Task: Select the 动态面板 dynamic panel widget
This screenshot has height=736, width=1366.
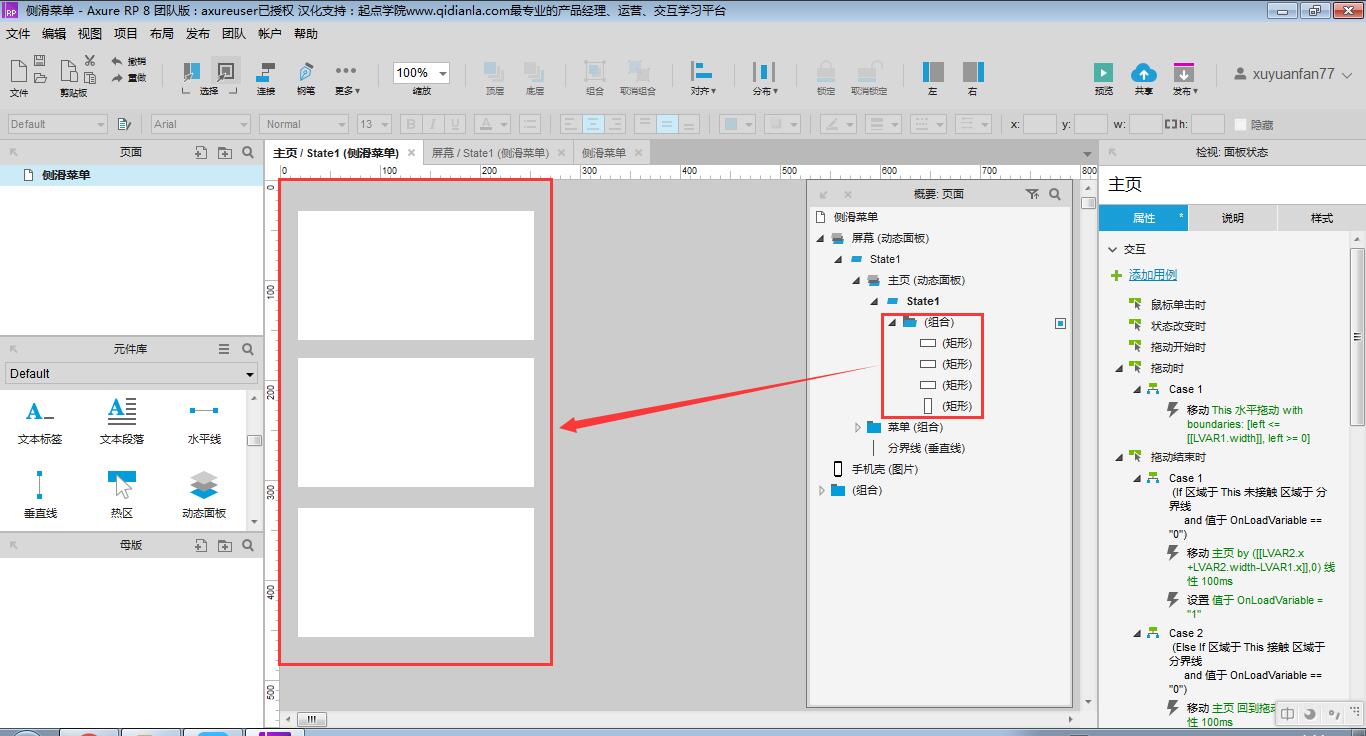Action: (204, 494)
